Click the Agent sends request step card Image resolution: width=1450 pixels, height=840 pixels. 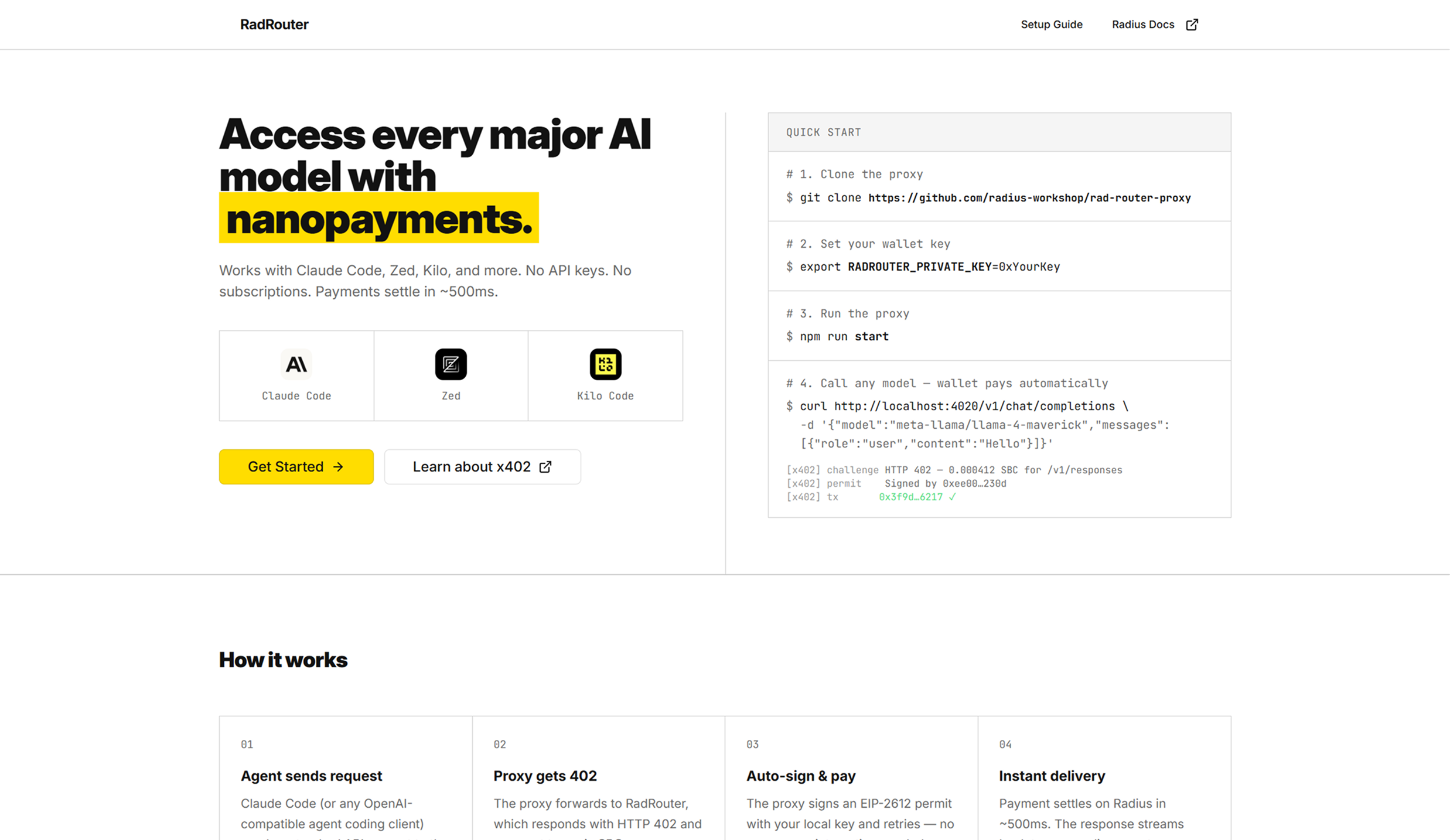tap(346, 776)
